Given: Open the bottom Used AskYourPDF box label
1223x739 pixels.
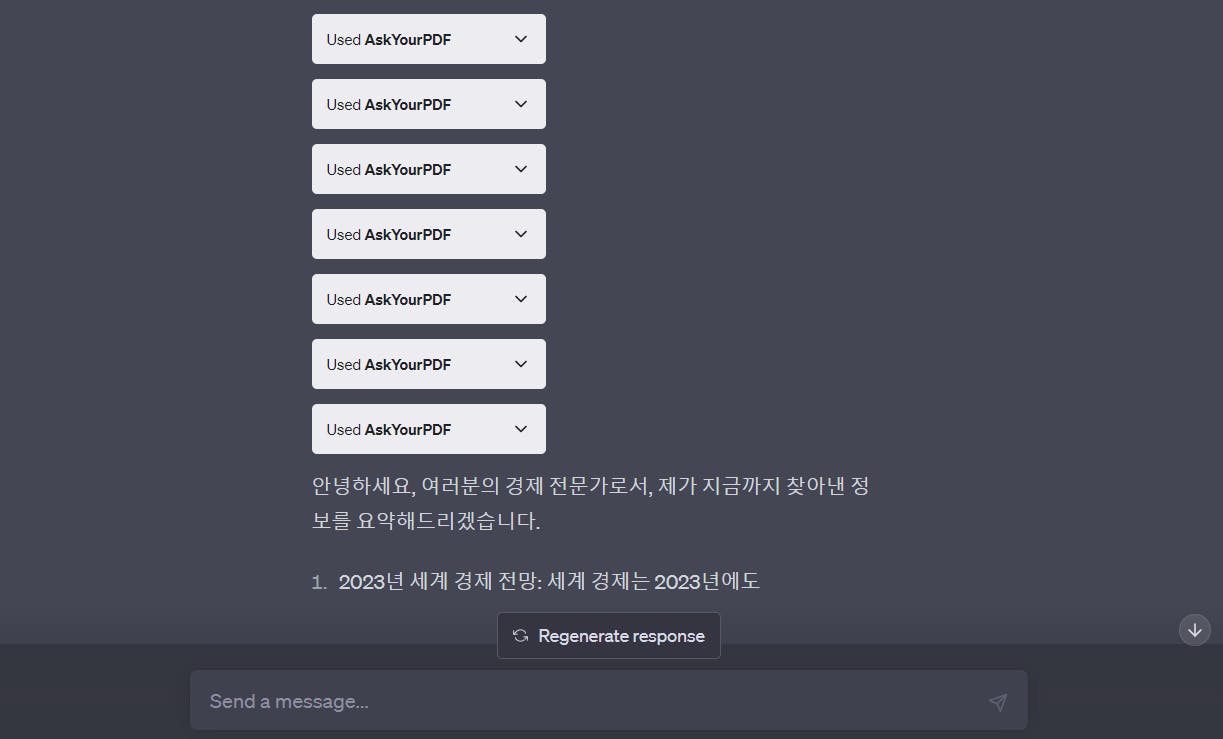Looking at the screenshot, I should pos(388,430).
